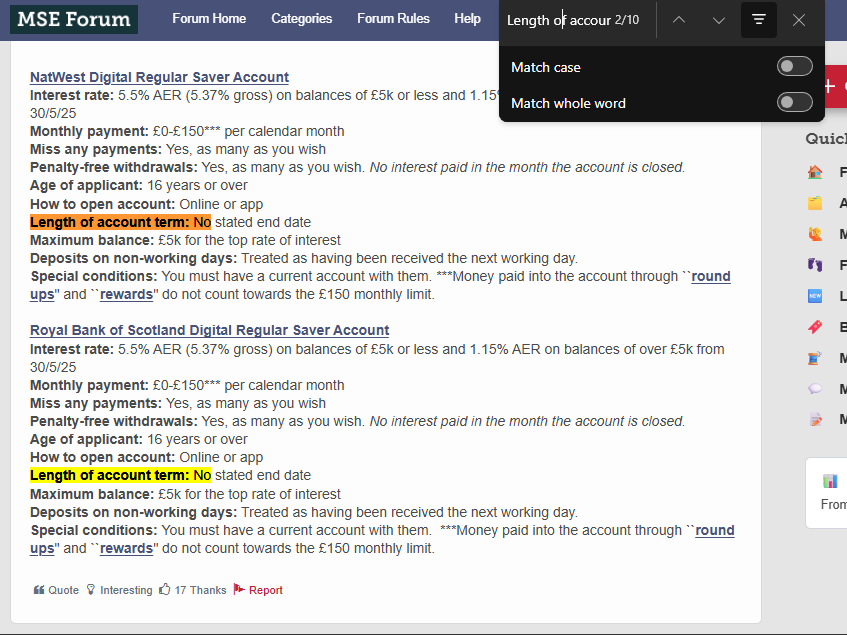This screenshot has height=635, width=847.
Task: Collapse the find bar search options filter
Action: (x=759, y=20)
